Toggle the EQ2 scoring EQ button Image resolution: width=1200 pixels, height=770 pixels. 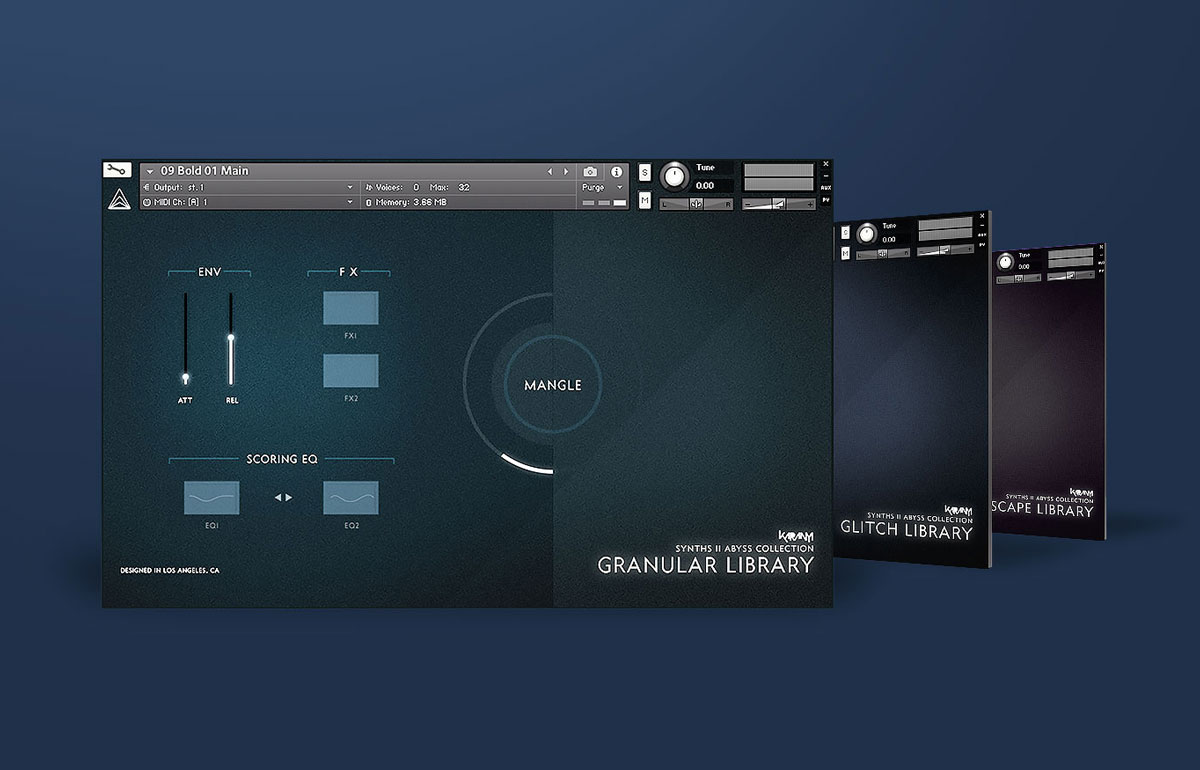pyautogui.click(x=351, y=498)
